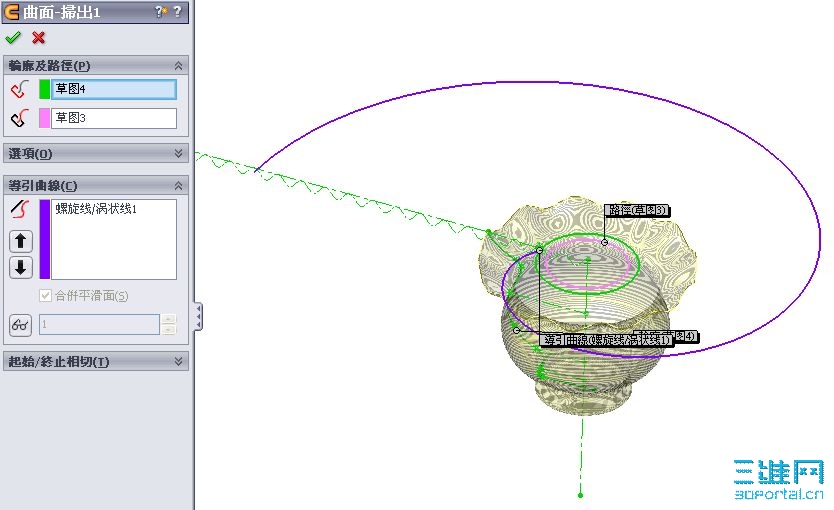
Task: Select the 草图4 profile field
Action: pyautogui.click(x=114, y=89)
